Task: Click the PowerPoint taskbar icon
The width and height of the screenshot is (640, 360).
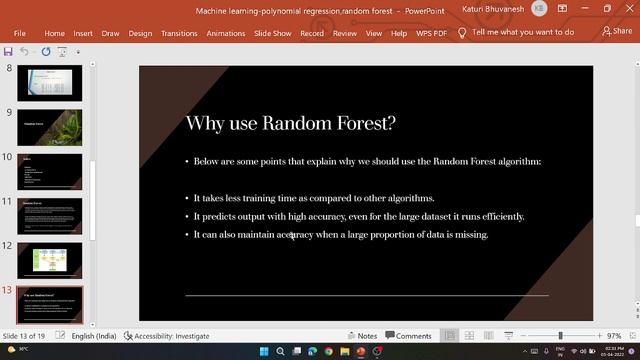Action: point(361,351)
